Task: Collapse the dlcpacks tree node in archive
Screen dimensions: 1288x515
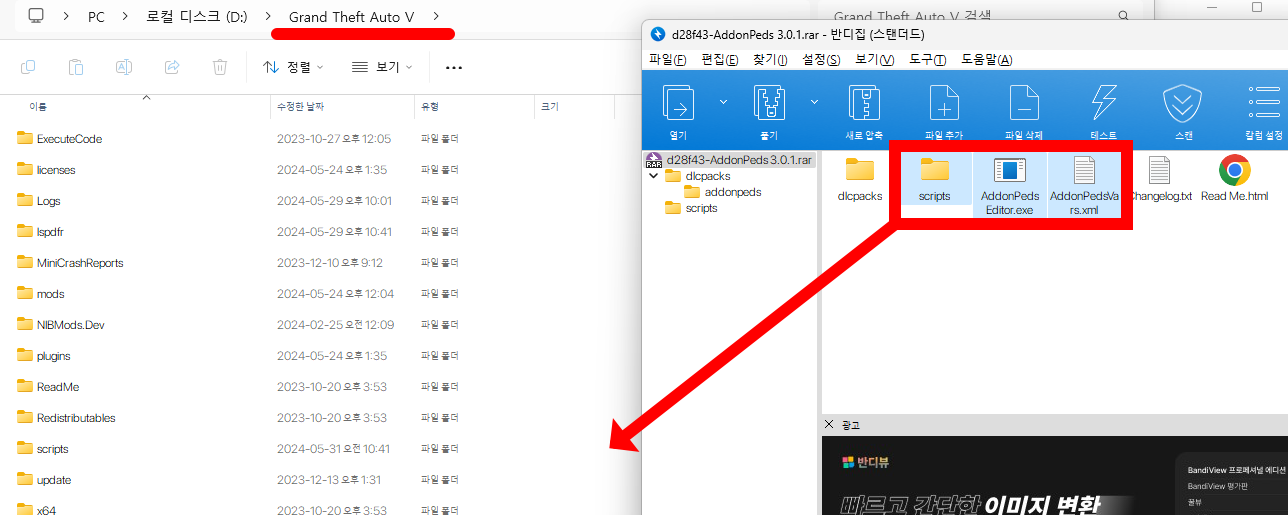Action: click(x=654, y=176)
